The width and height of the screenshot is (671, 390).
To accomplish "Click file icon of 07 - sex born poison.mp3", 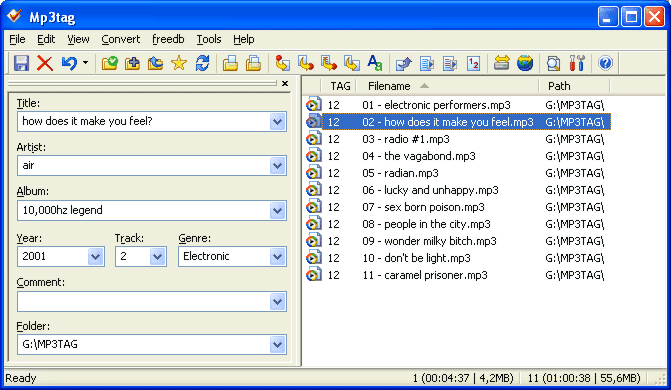I will click(313, 207).
